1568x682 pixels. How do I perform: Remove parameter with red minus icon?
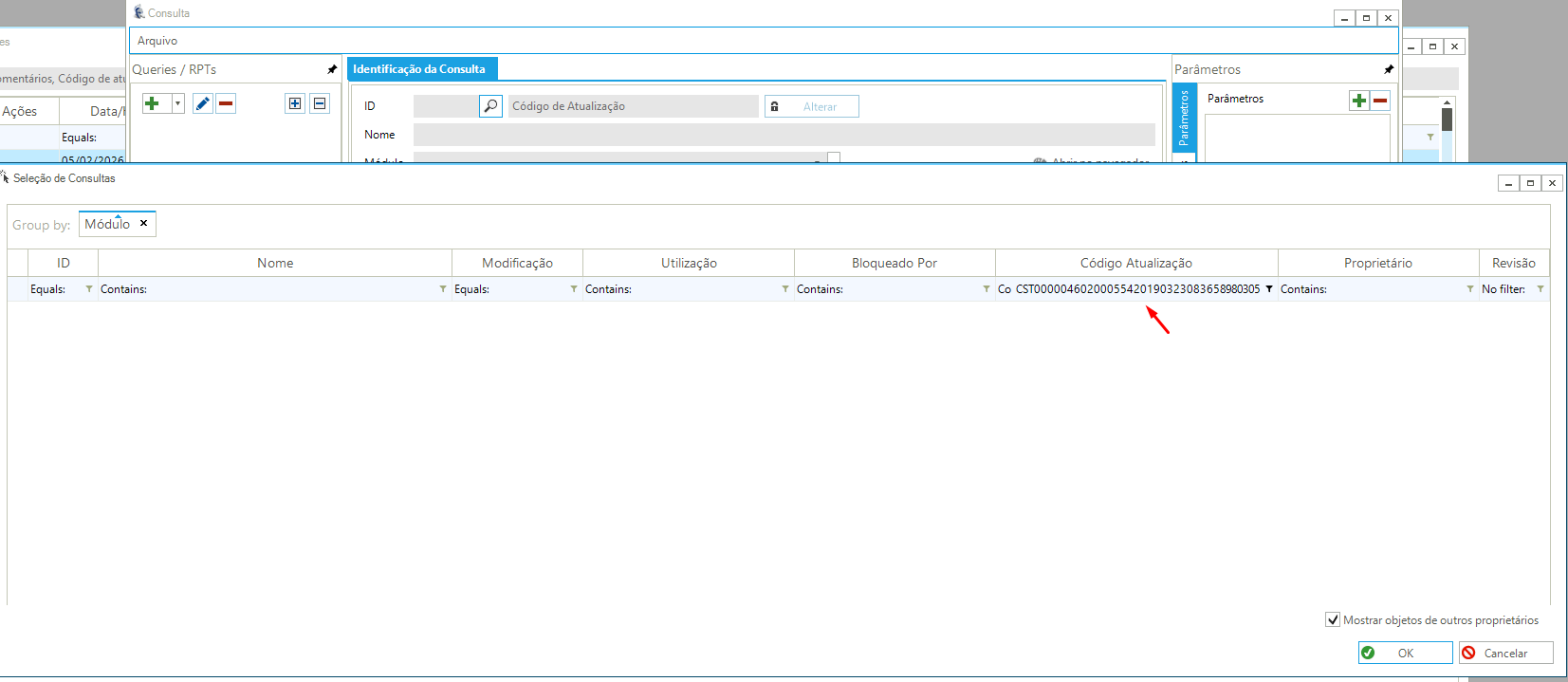click(x=1380, y=101)
